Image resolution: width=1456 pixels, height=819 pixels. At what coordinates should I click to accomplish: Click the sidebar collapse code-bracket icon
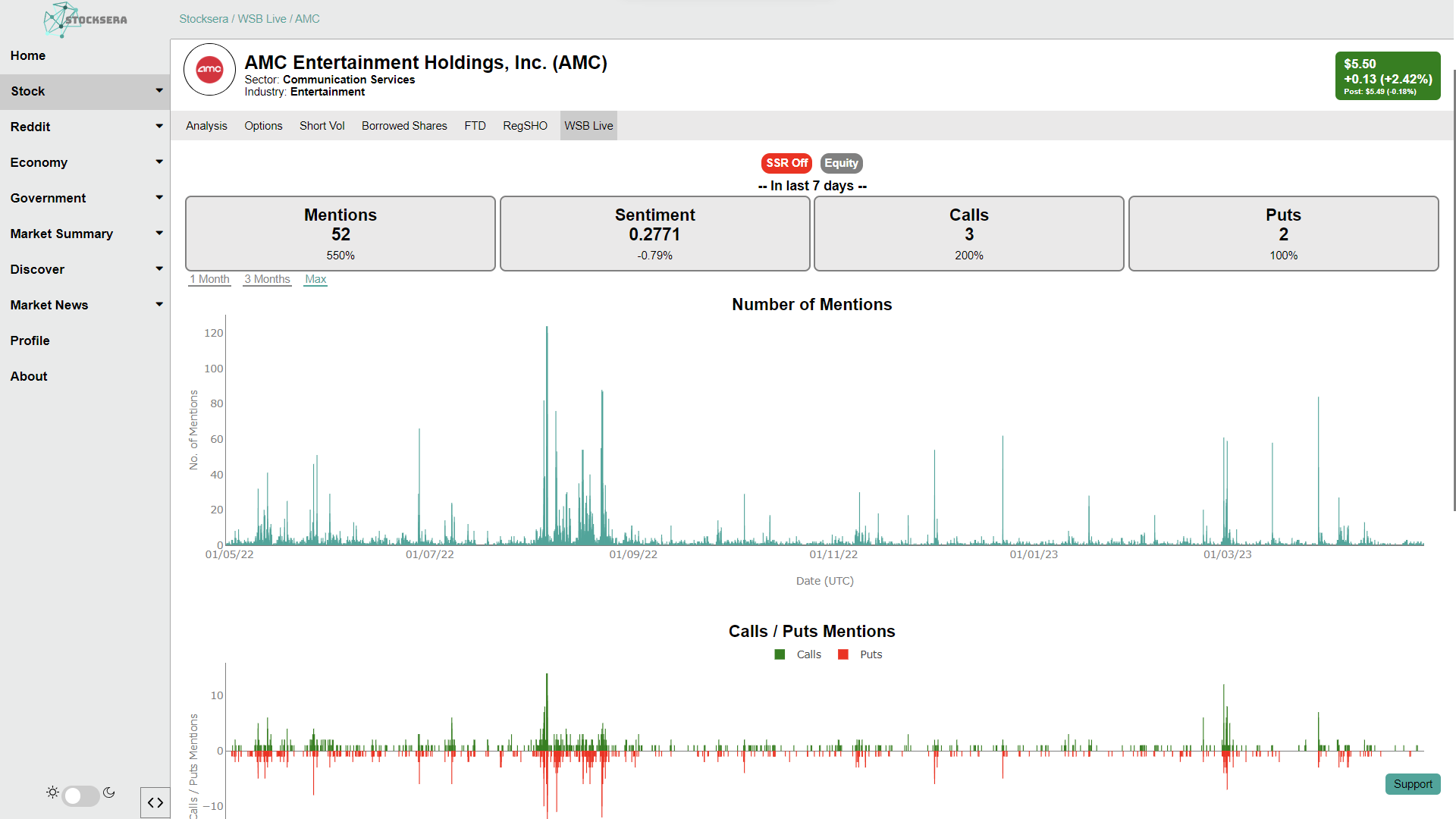155,802
